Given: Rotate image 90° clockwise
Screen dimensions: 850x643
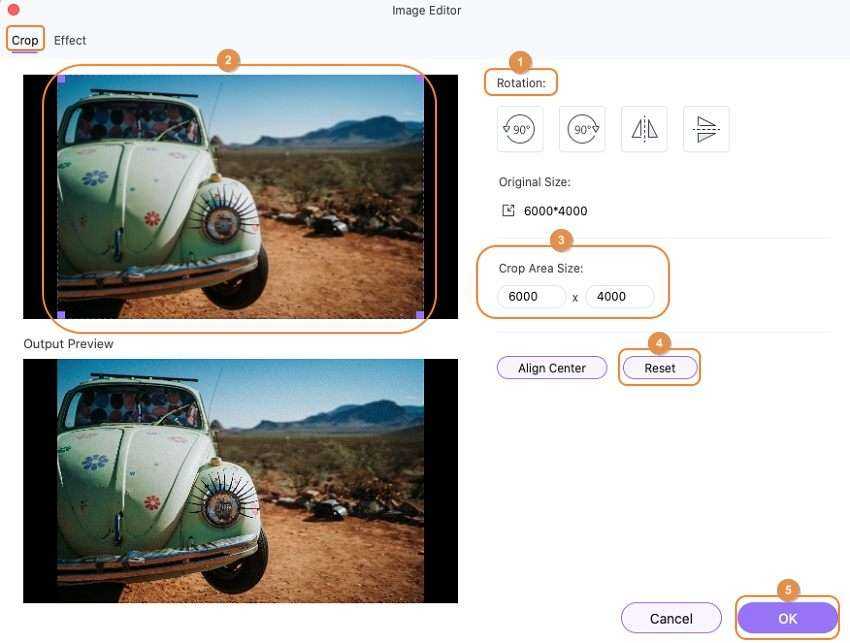Looking at the screenshot, I should (582, 130).
